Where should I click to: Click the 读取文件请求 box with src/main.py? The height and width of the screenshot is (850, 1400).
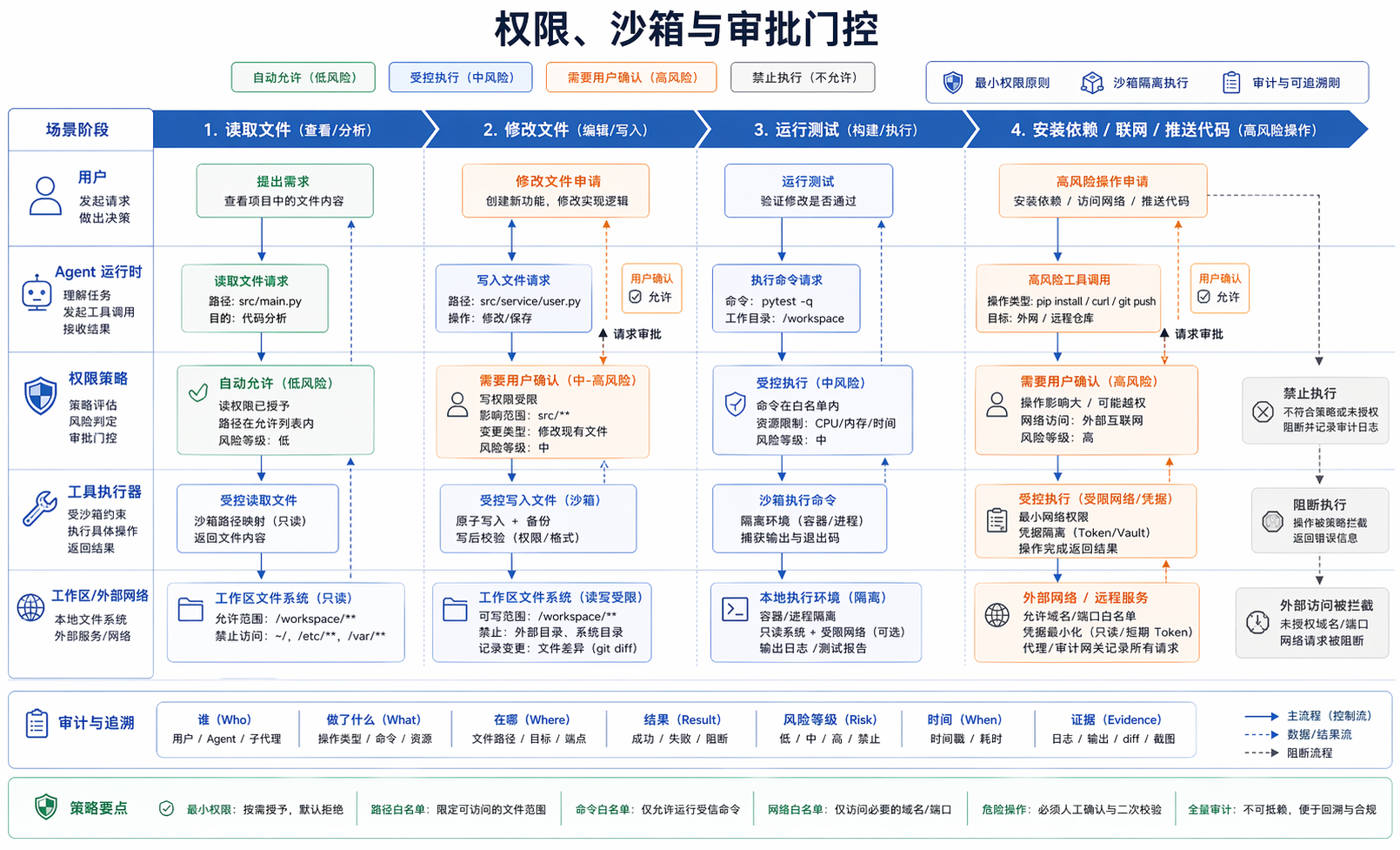(x=255, y=298)
